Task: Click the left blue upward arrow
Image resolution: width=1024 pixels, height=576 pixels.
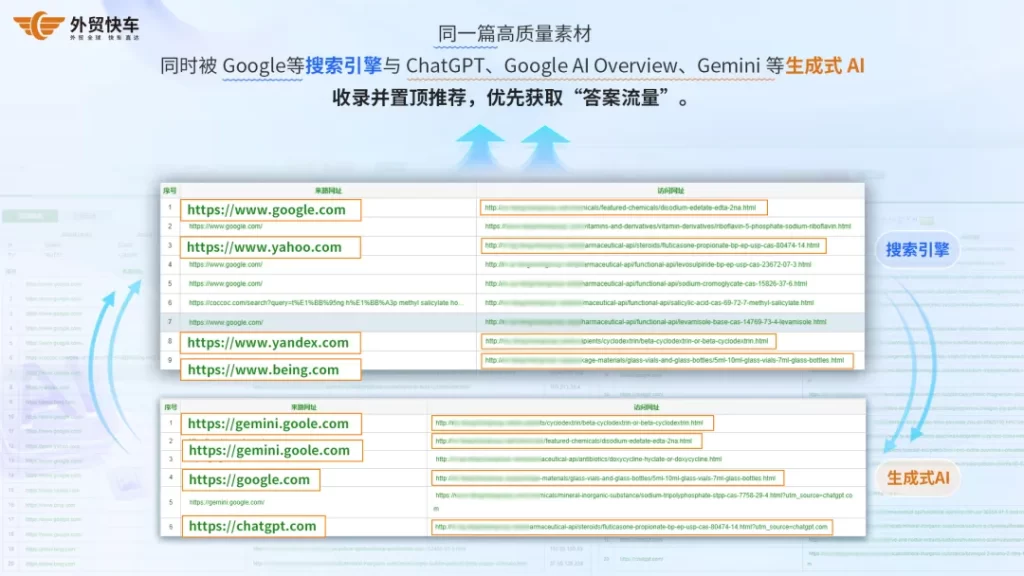Action: pos(483,144)
